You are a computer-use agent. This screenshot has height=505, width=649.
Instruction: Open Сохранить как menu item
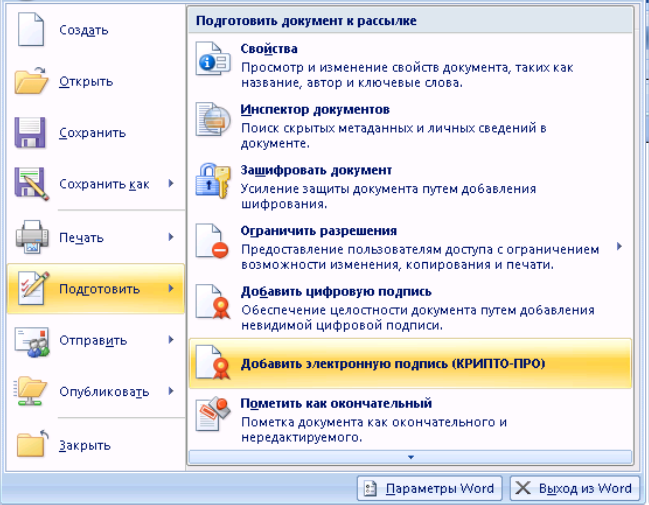coord(96,184)
